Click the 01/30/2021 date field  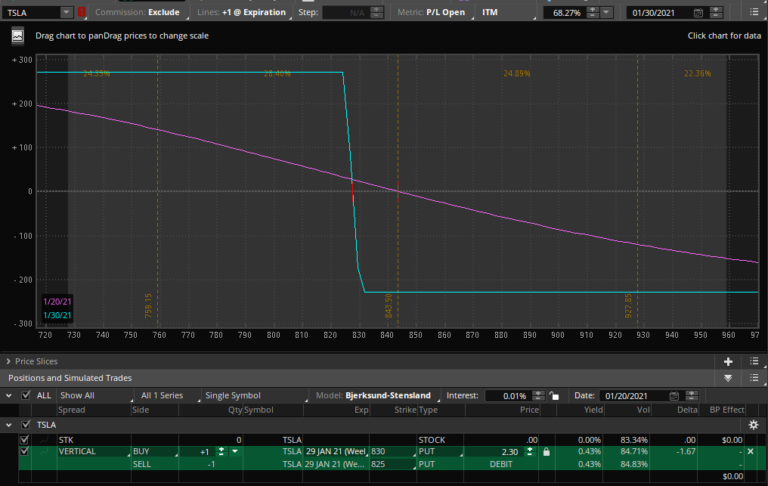coord(660,13)
